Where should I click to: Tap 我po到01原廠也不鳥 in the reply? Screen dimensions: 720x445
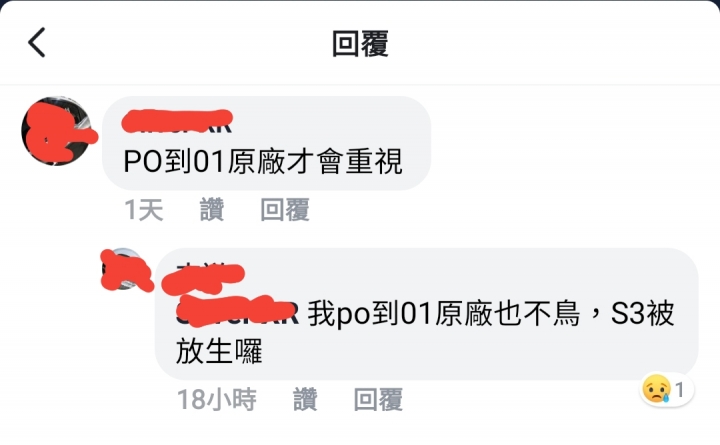pyautogui.click(x=444, y=314)
